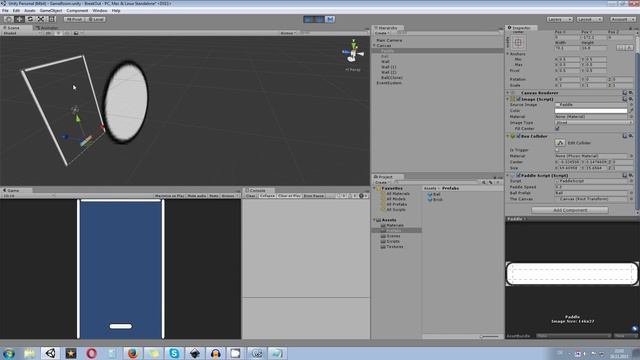Toggle the Pivot/Center handle mode
Image resolution: width=640 pixels, height=360 pixels.
tap(74, 19)
